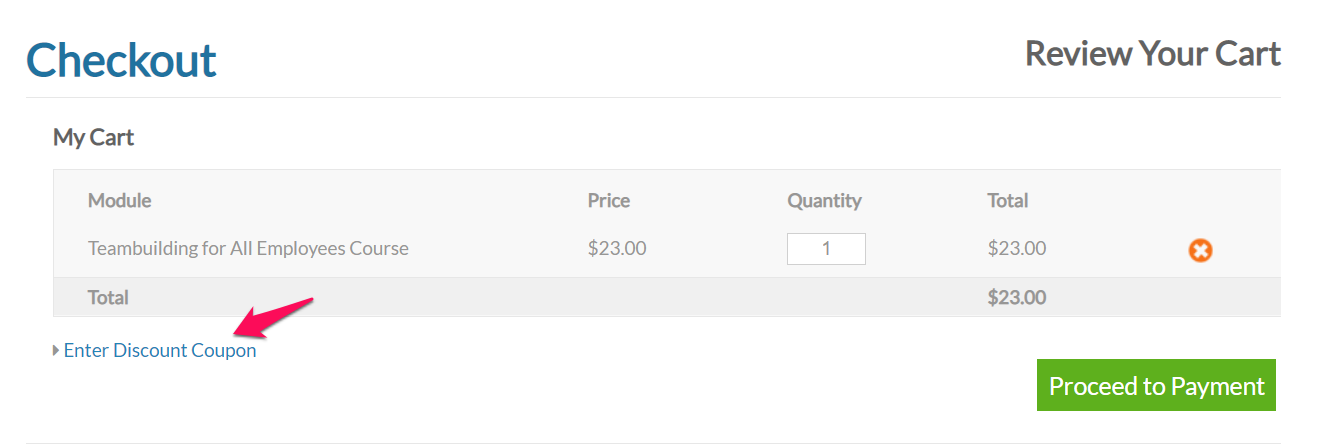Click the Total column header

click(x=1008, y=200)
